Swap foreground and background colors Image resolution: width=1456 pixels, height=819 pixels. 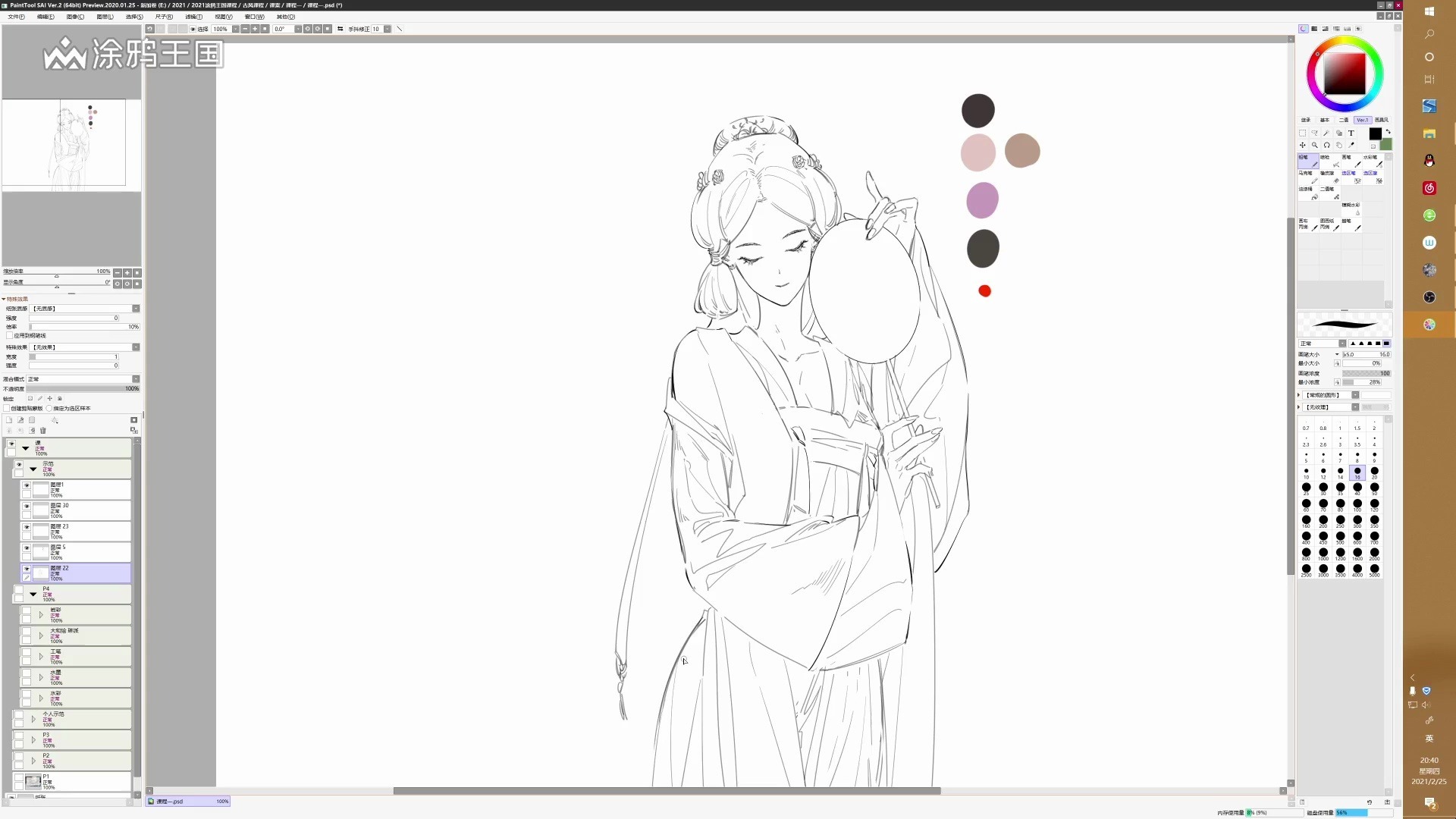click(1388, 131)
